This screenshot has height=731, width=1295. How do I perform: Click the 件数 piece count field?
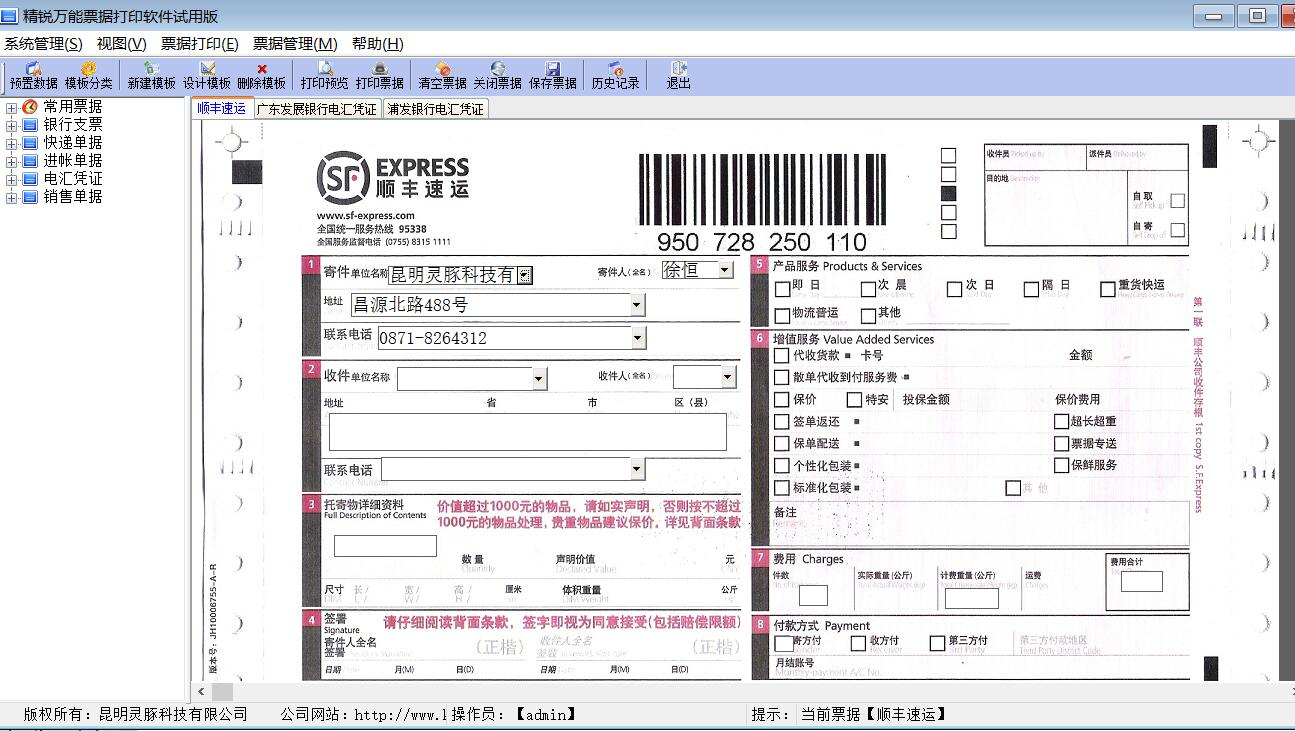click(813, 596)
